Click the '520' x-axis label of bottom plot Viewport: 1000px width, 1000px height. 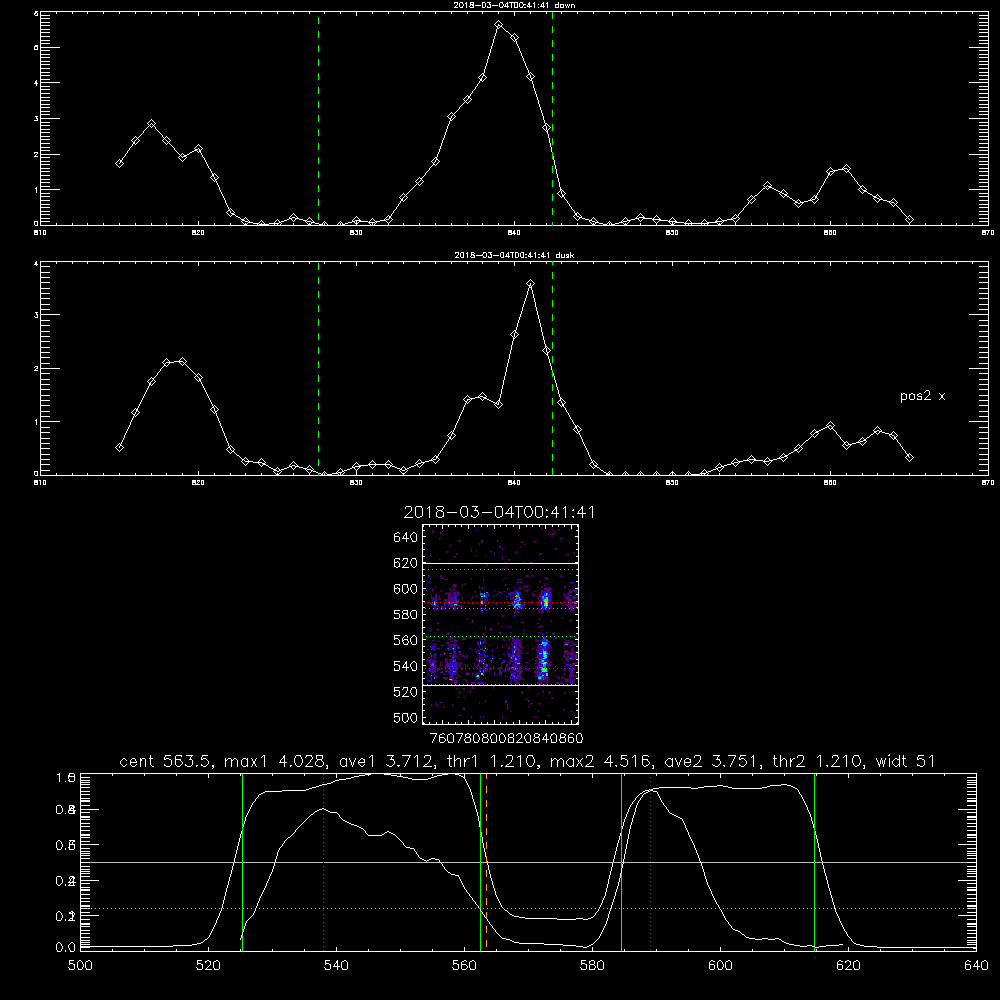click(208, 965)
